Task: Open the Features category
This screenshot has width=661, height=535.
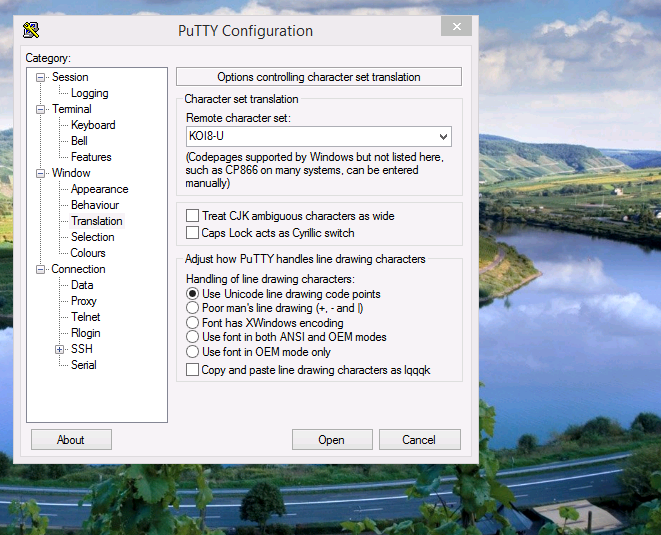Action: 91,157
